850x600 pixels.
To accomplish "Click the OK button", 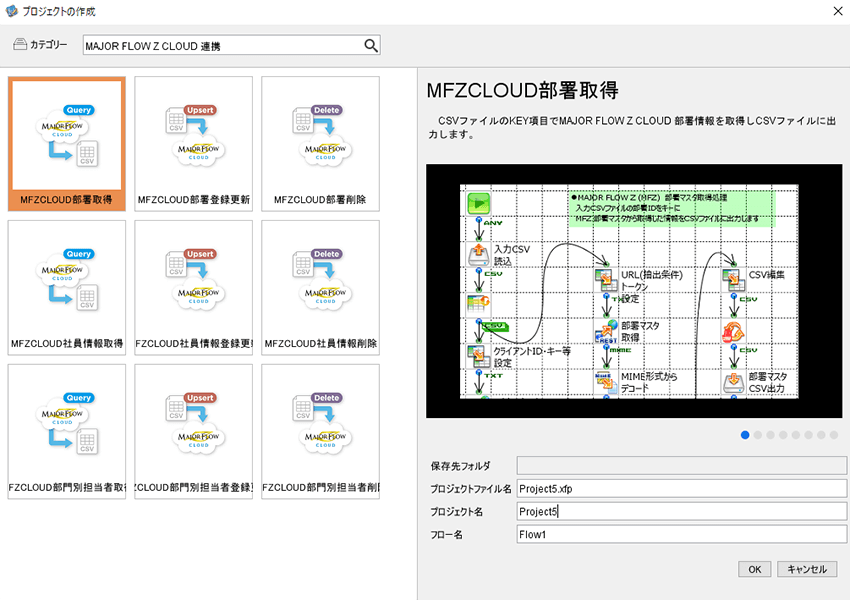I will (755, 569).
